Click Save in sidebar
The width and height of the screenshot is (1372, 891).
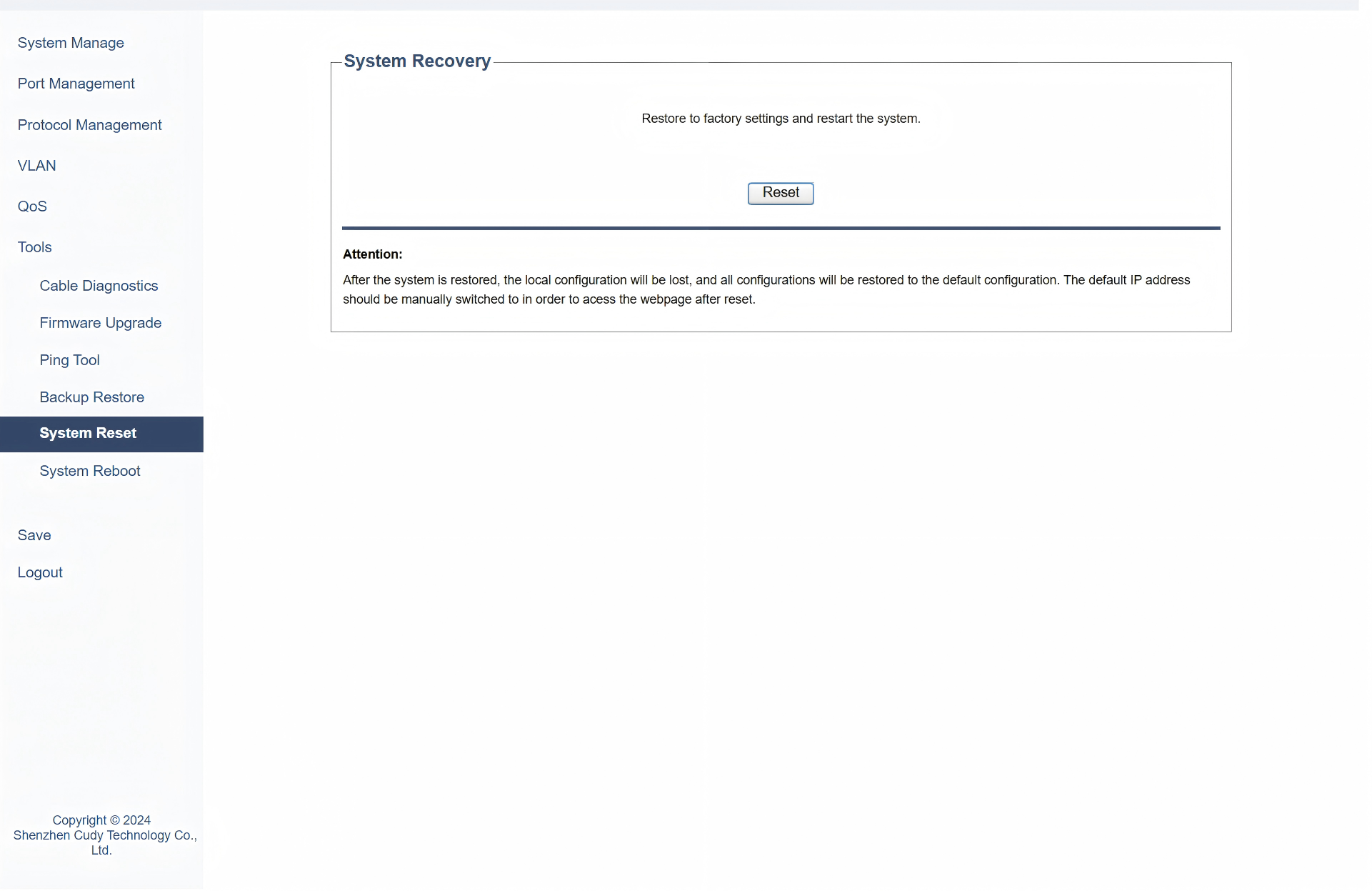coord(34,535)
